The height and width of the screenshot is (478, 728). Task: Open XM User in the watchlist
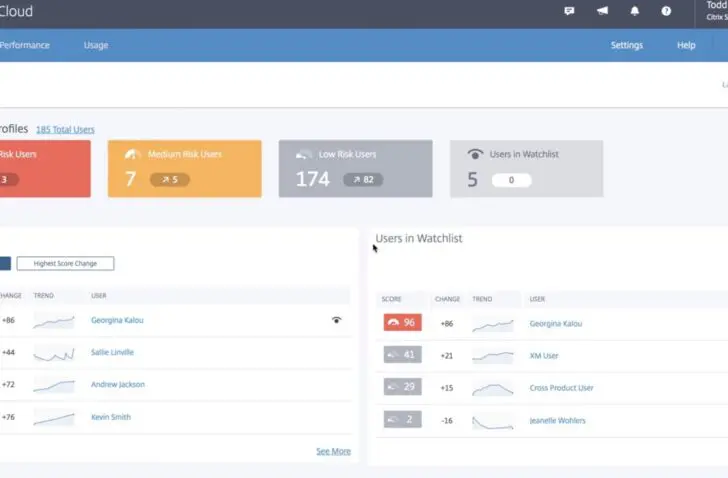coord(544,356)
